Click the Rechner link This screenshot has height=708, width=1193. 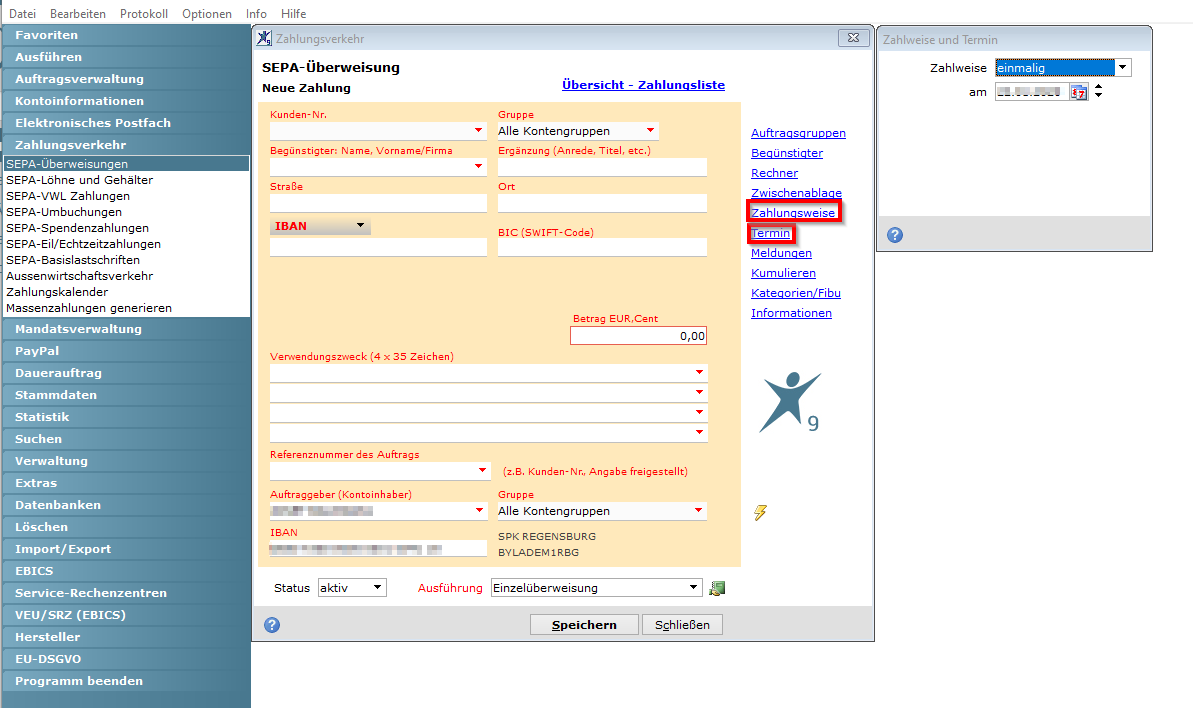pyautogui.click(x=775, y=173)
